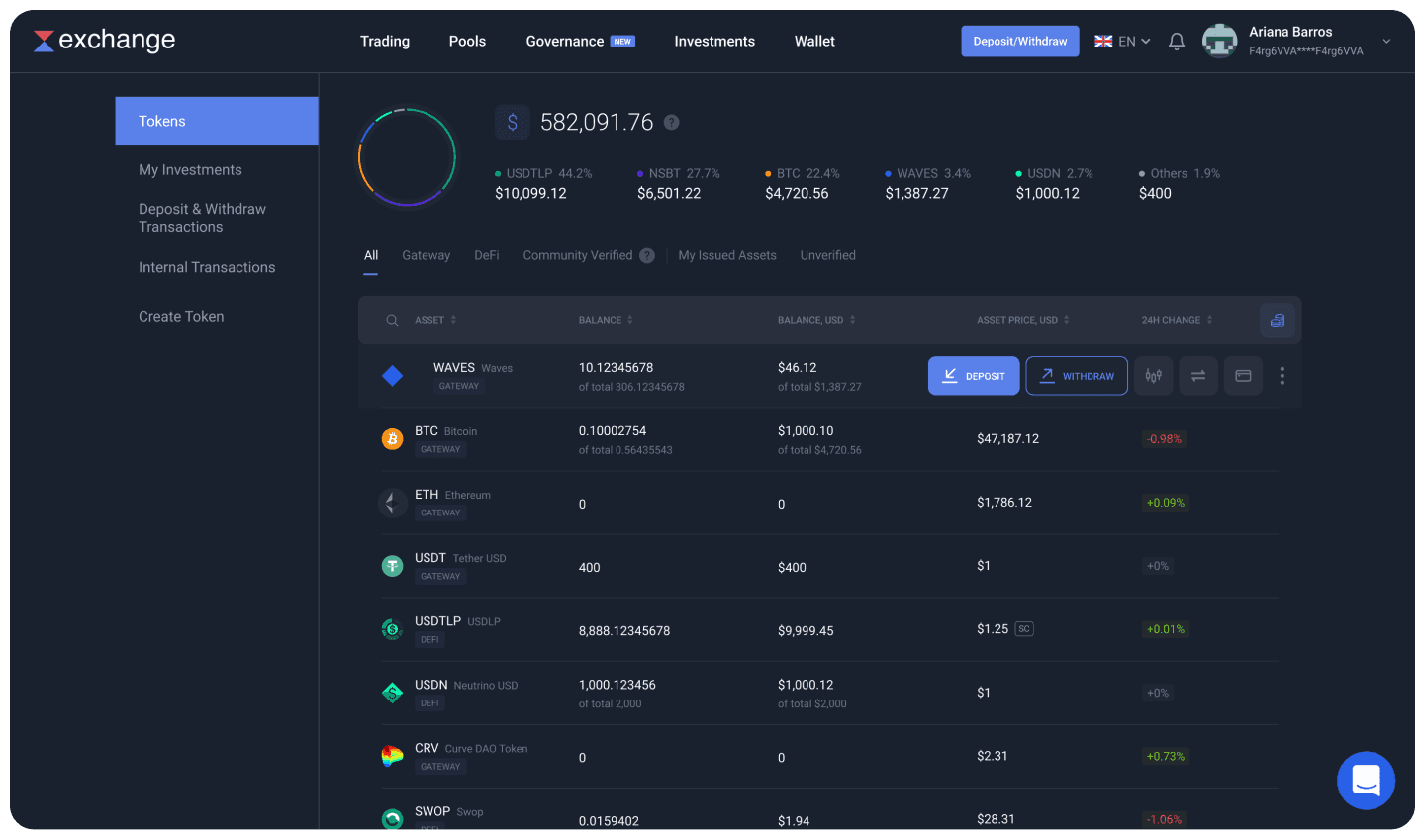Click the SC badge next to $1.25 price

tap(1024, 629)
